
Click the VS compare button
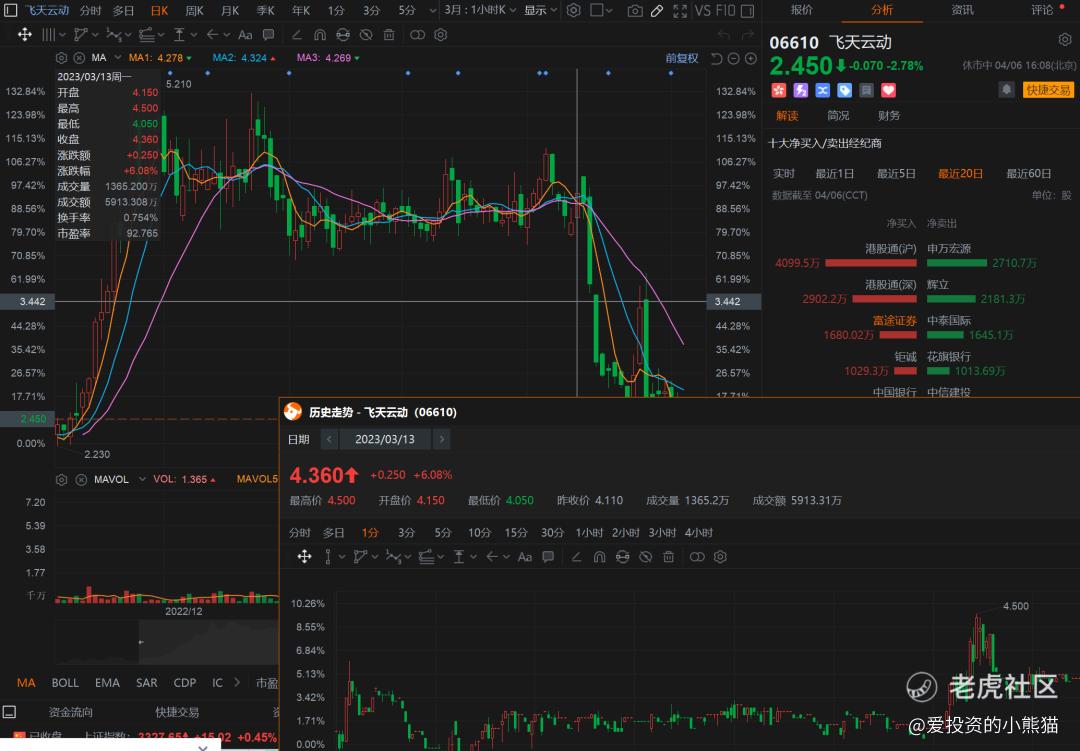pyautogui.click(x=703, y=10)
